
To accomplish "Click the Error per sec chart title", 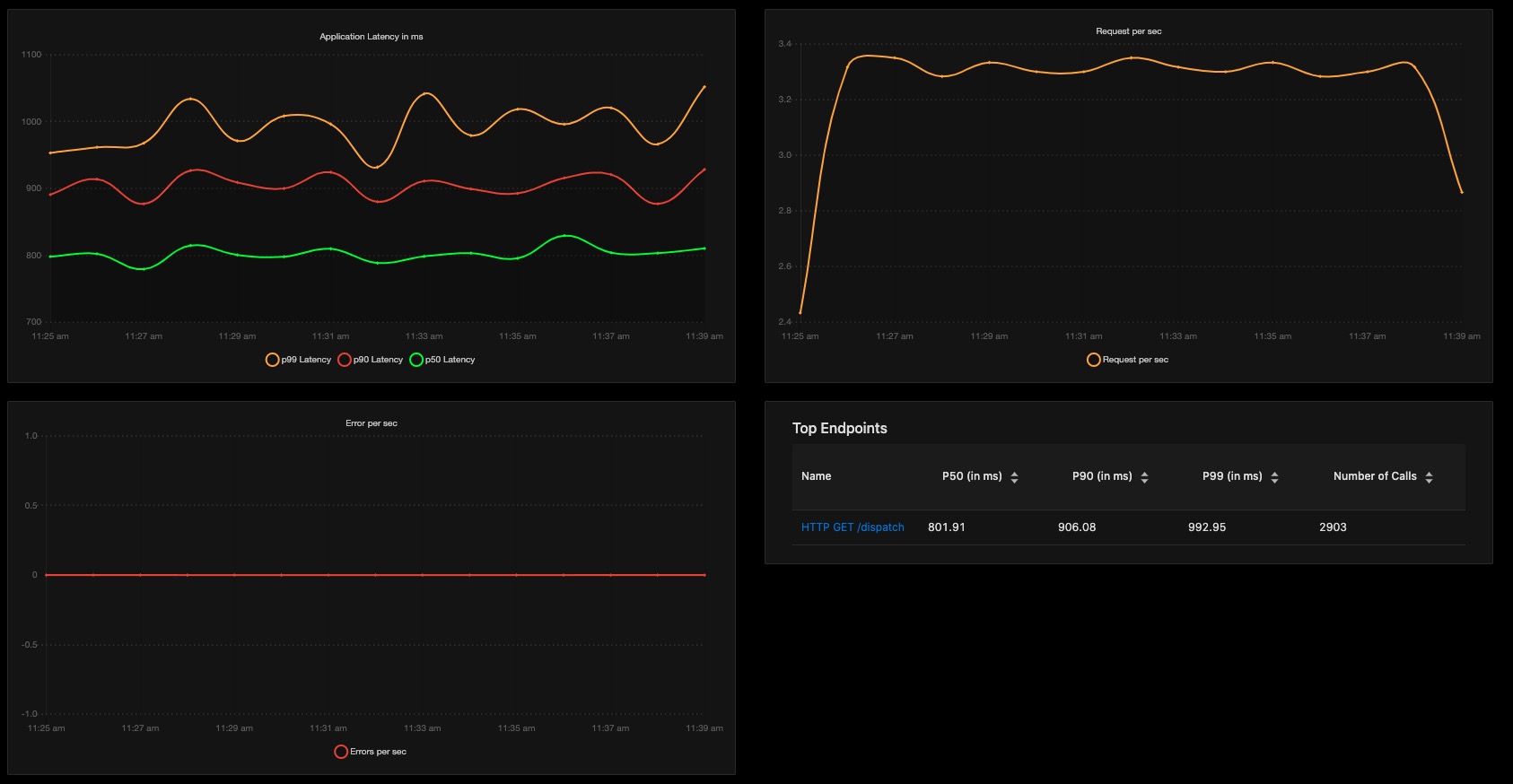I will [x=372, y=423].
